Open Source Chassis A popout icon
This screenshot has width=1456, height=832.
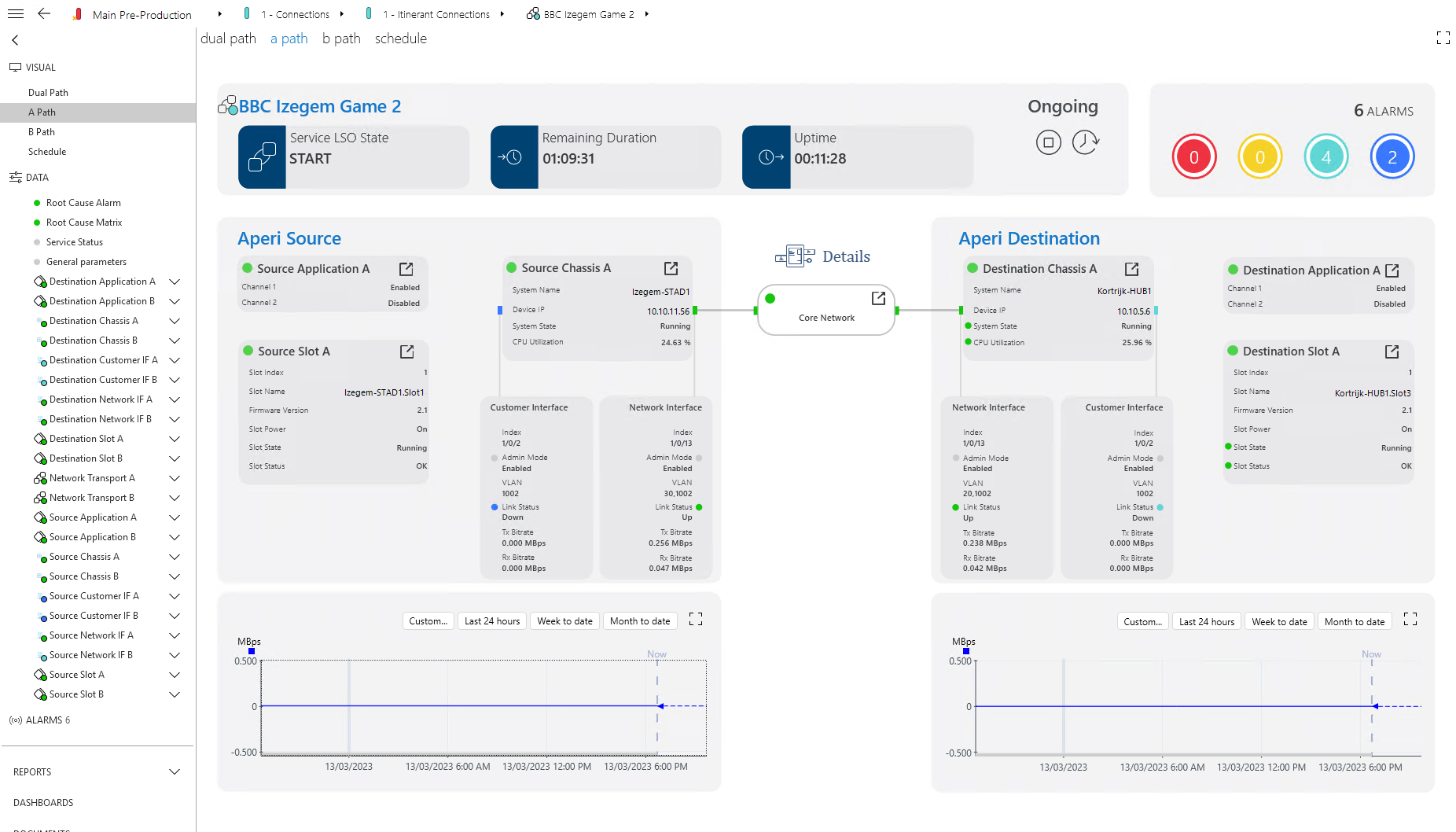coord(671,268)
